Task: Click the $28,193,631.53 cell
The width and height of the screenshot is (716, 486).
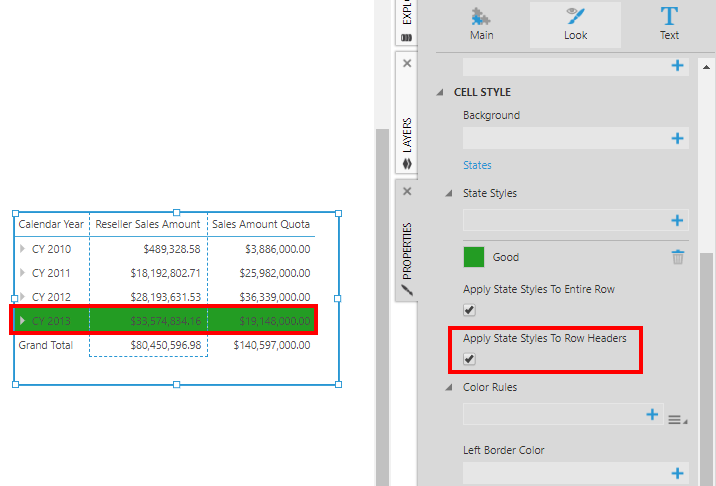Action: point(165,297)
